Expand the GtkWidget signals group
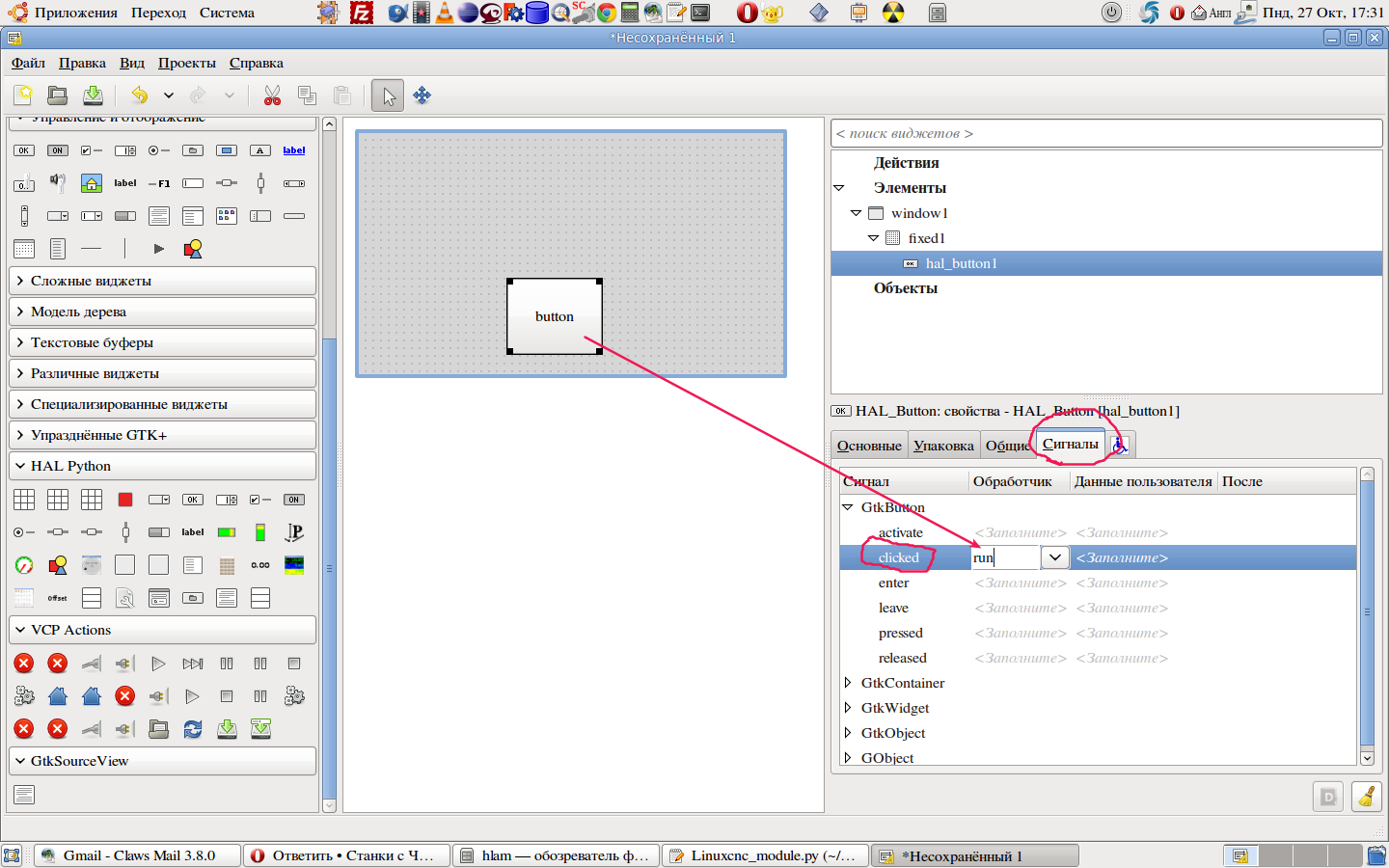Viewport: 1389px width, 868px height. 848,708
